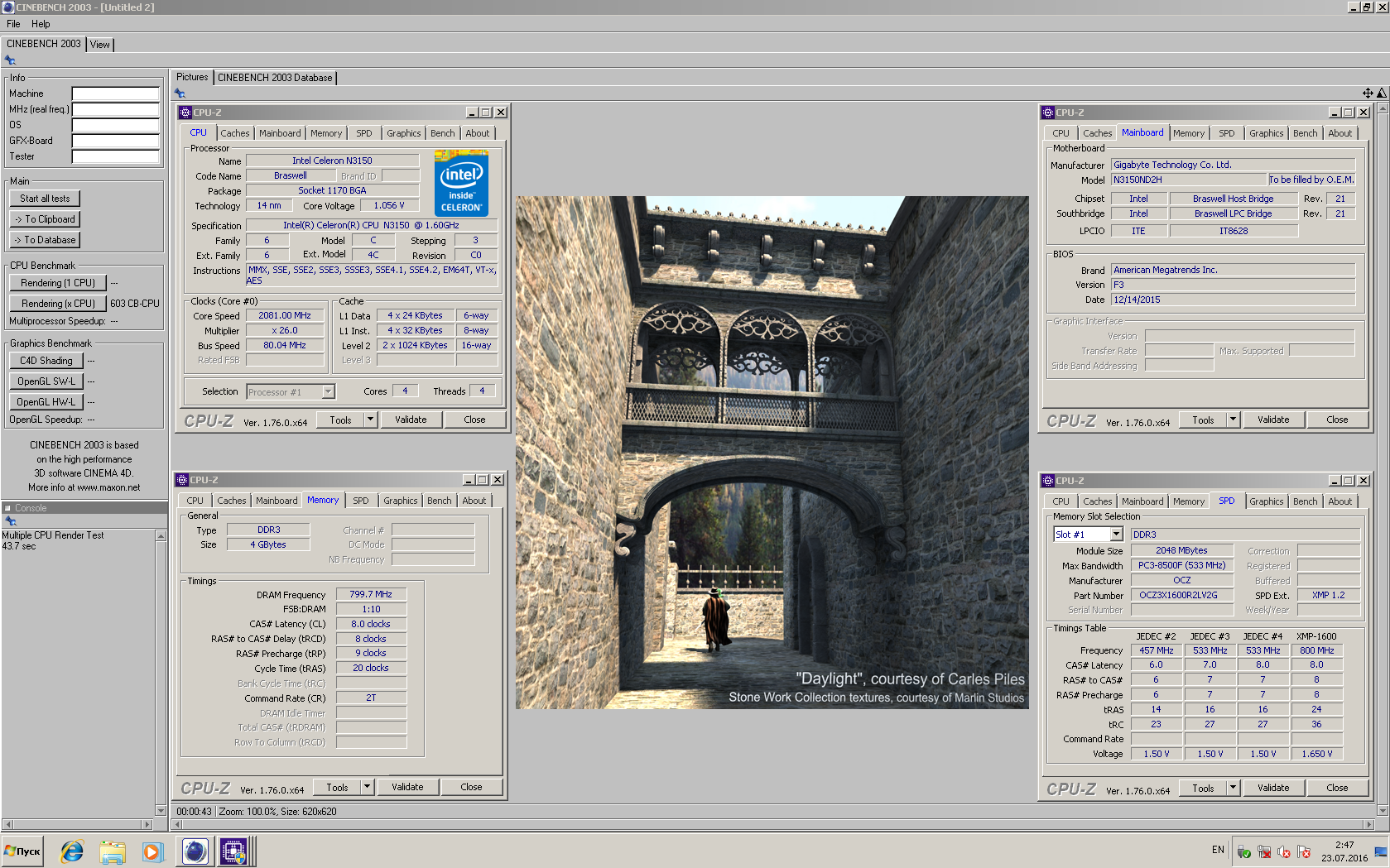
Task: Click the CPU-Z icon in Memory window title
Action: coord(182,480)
